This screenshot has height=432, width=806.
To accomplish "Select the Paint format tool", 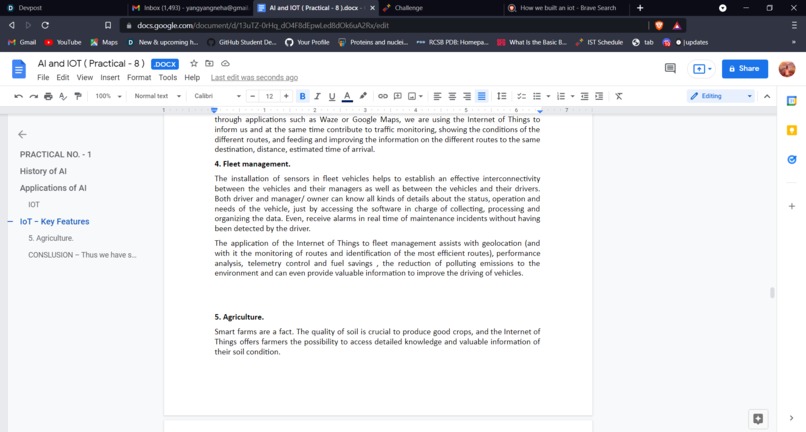I will (x=78, y=96).
